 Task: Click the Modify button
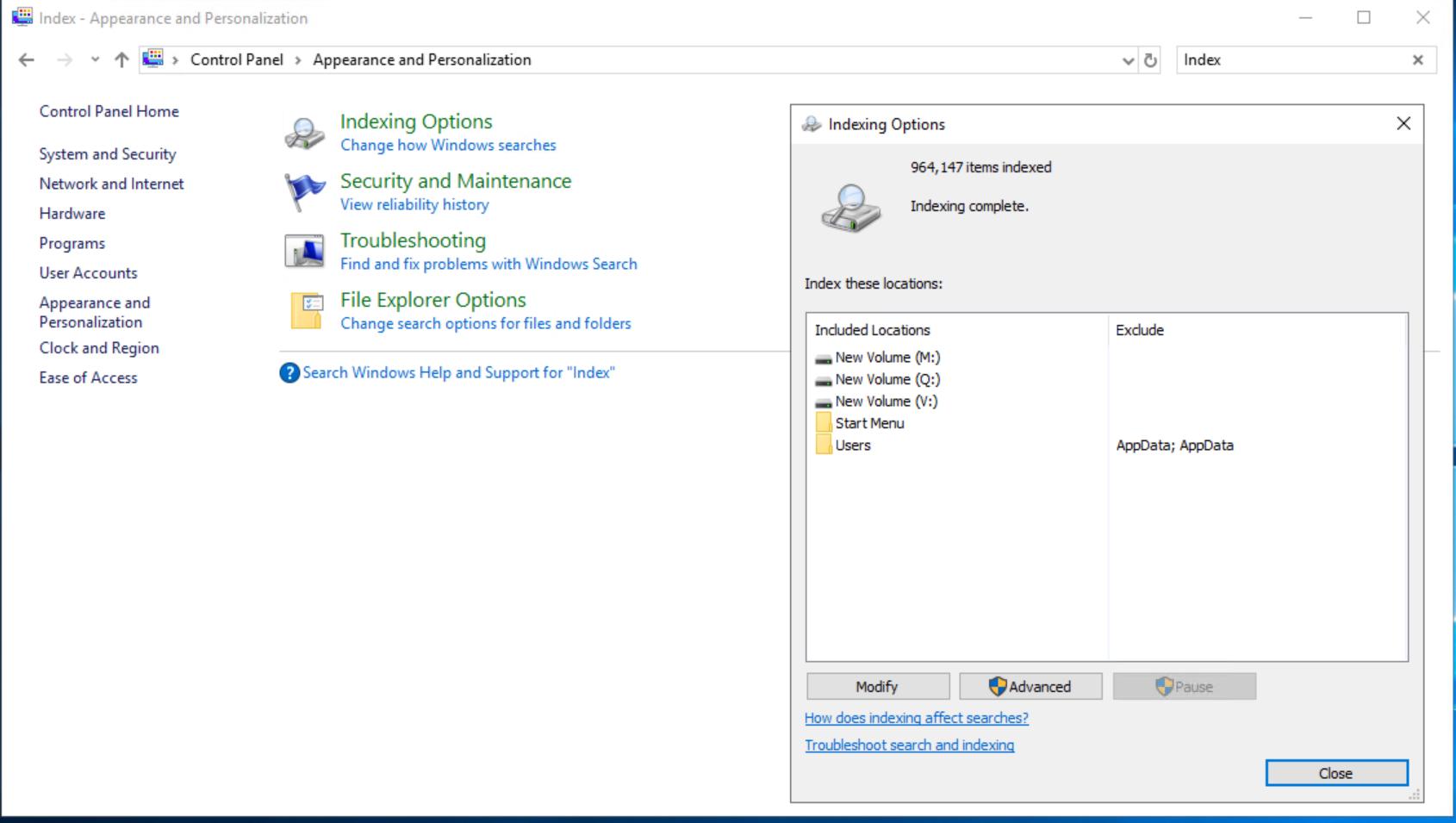click(877, 687)
